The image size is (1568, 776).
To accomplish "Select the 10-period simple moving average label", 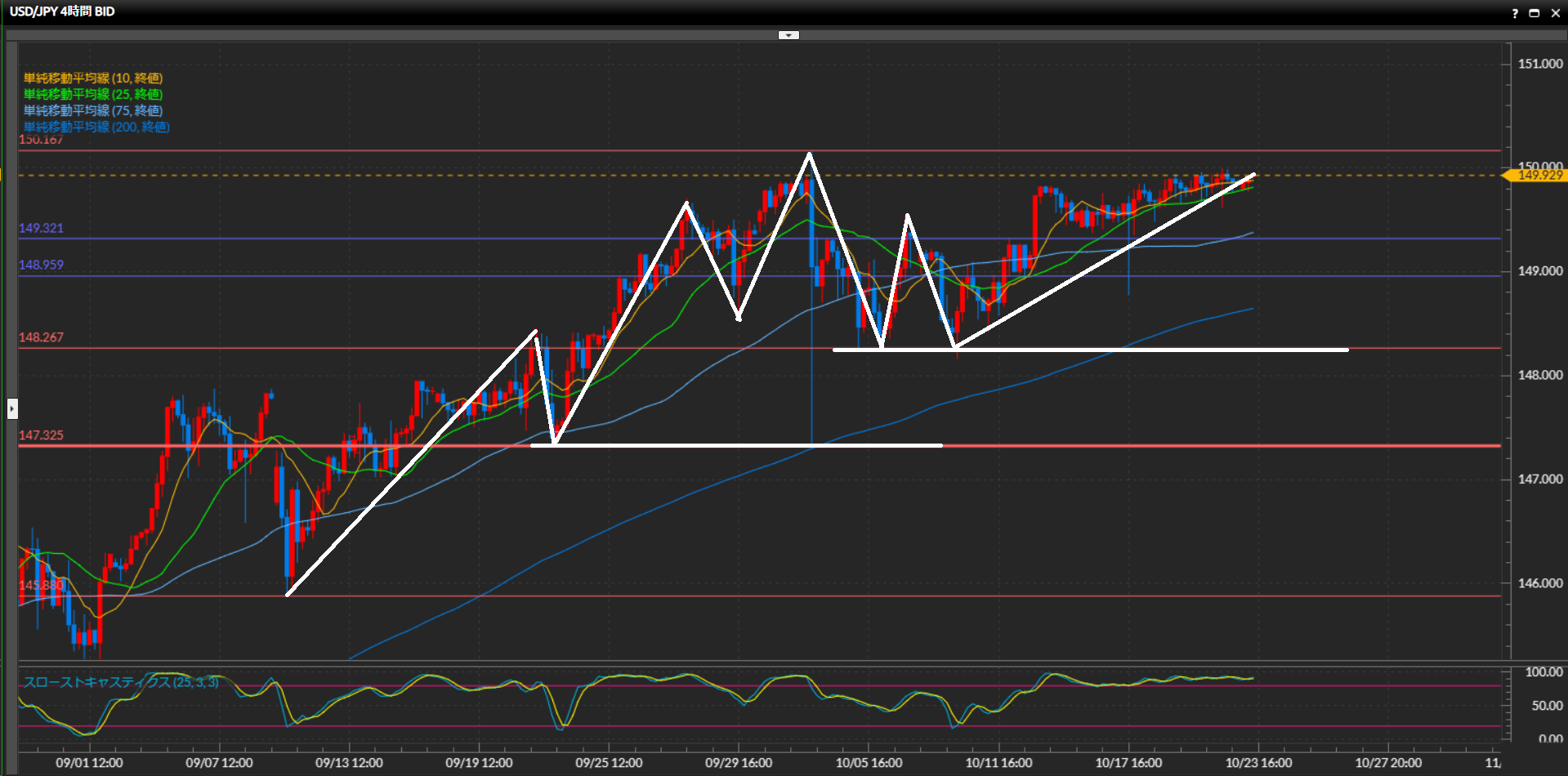I will pos(92,78).
